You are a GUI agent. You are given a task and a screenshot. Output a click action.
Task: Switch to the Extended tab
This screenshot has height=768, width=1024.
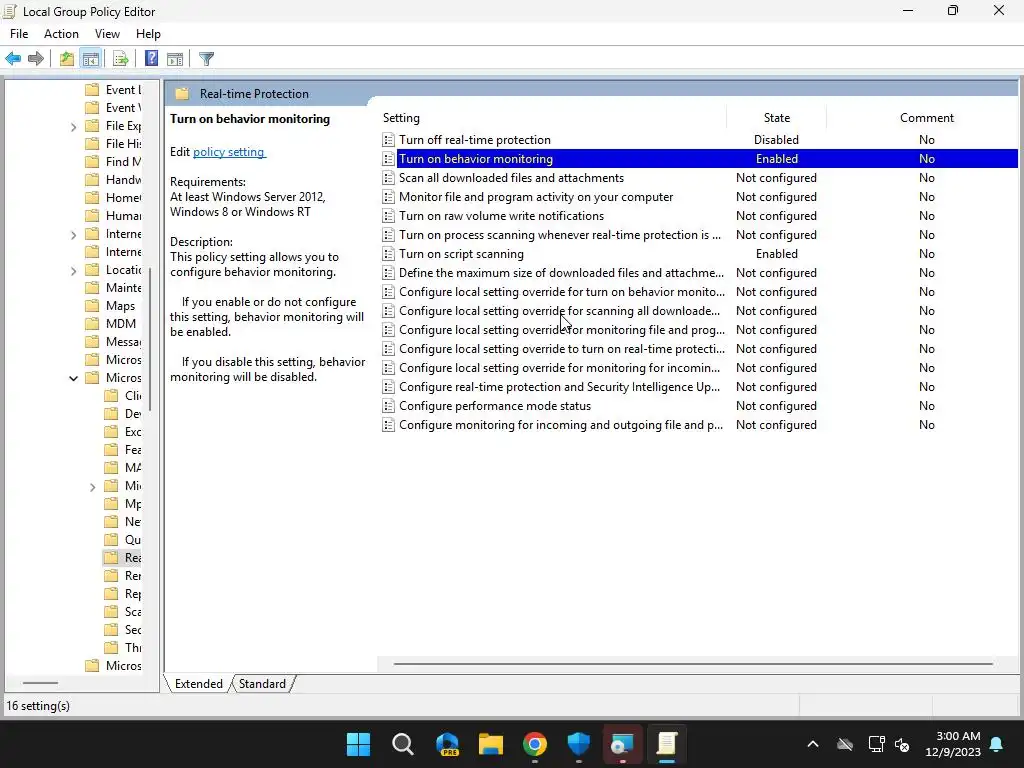click(199, 684)
